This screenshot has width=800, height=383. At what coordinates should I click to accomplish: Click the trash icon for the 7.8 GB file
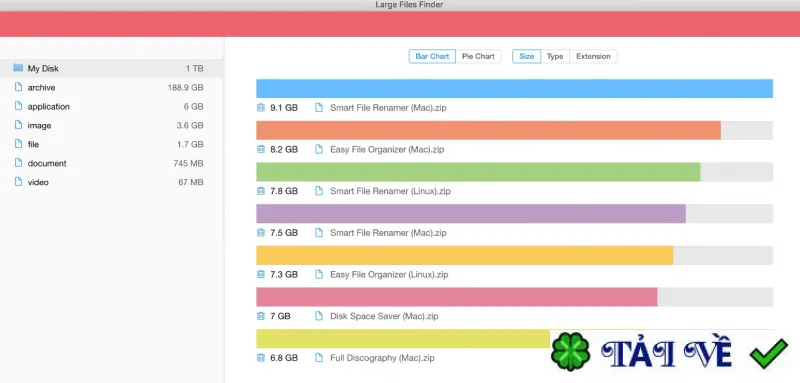pos(261,191)
